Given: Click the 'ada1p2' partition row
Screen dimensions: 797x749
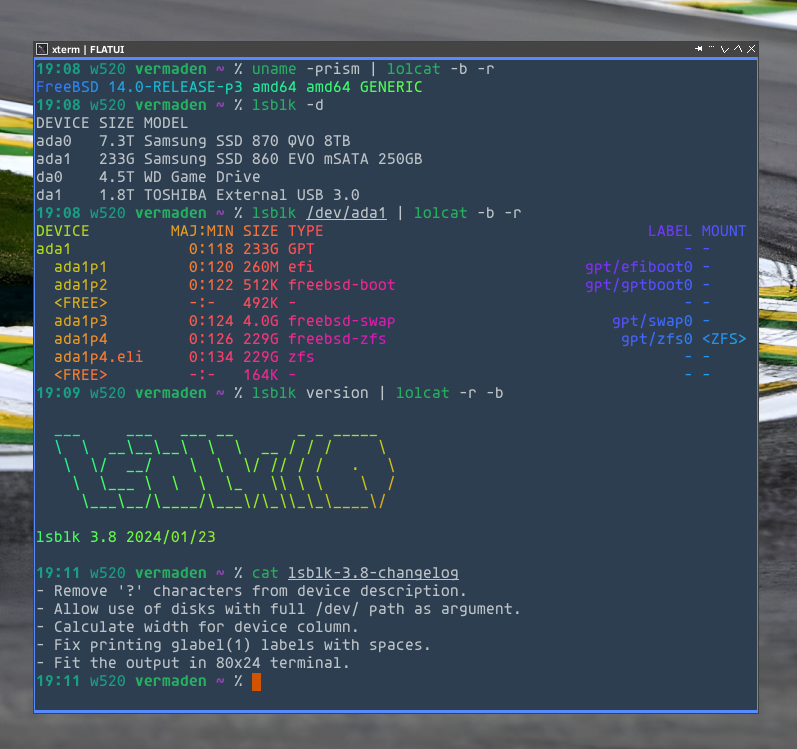Looking at the screenshot, I should coord(81,285).
